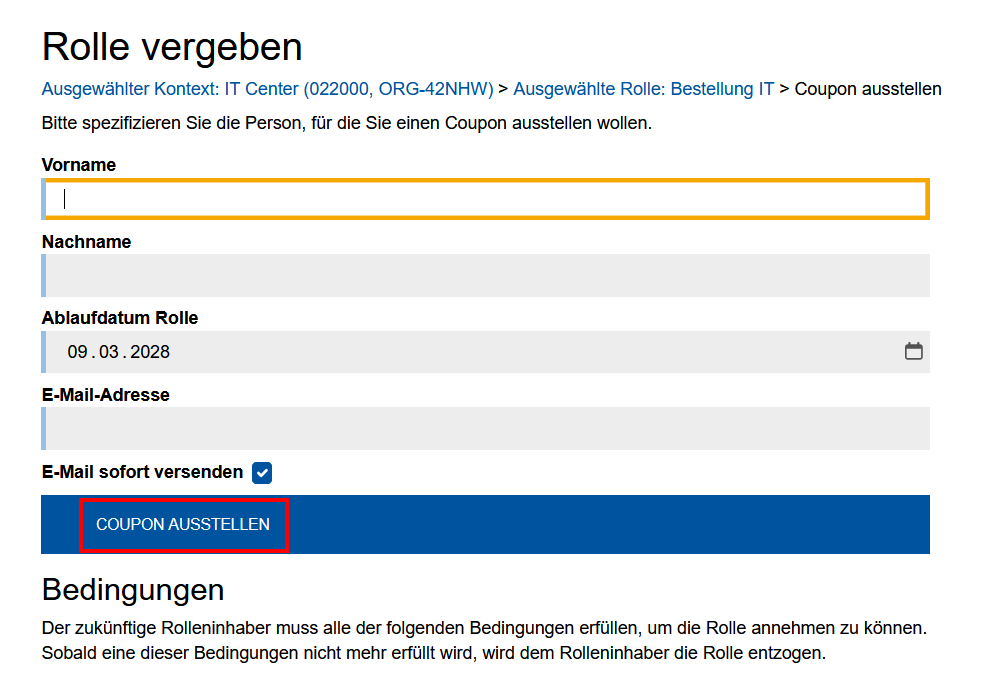990x682 pixels.
Task: Click the blue COUPON AUSSTELLEN bar
Action: pyautogui.click(x=183, y=524)
